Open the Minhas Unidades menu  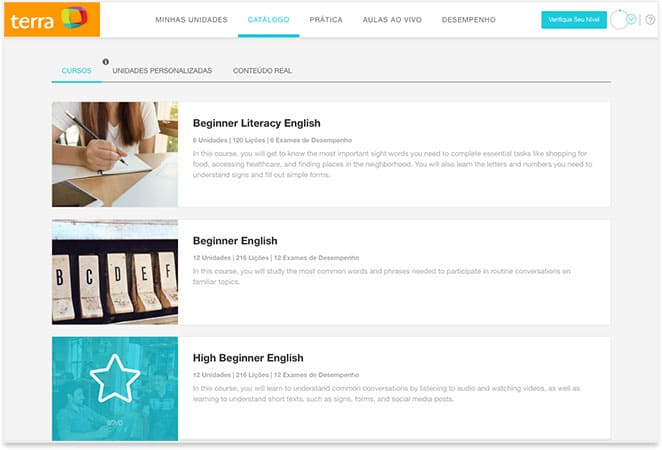191,20
